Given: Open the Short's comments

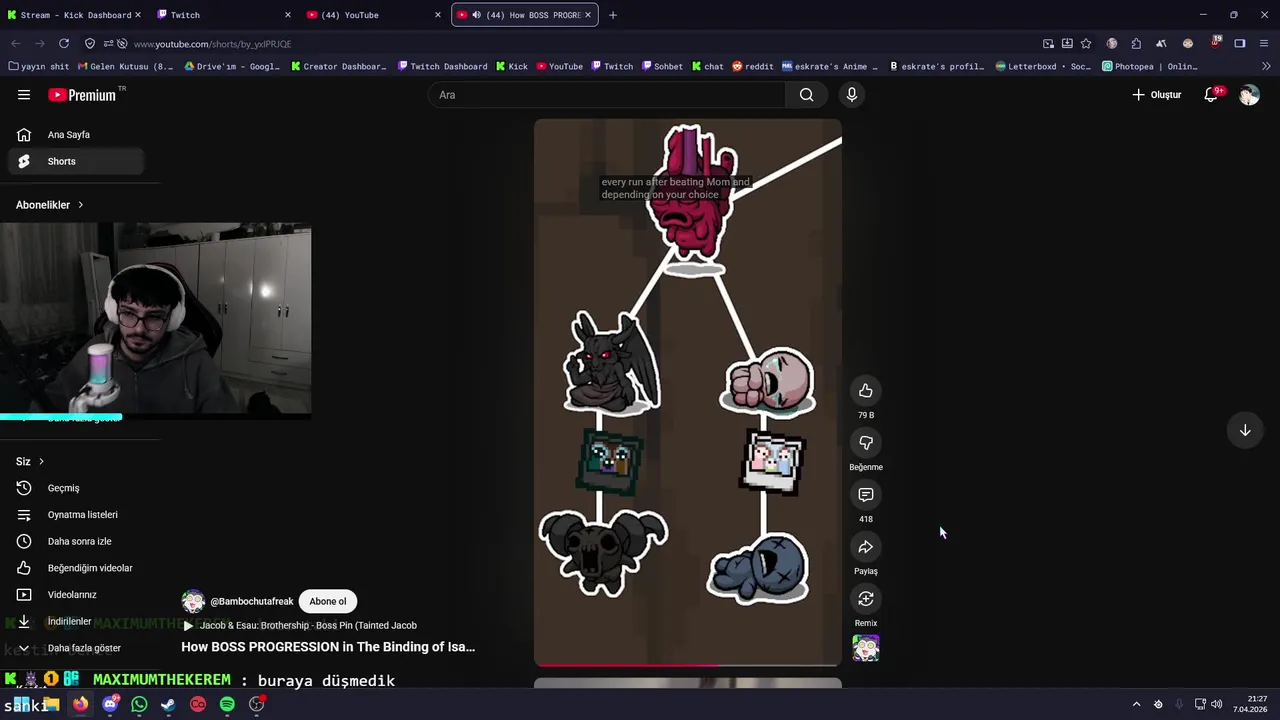Looking at the screenshot, I should point(866,495).
